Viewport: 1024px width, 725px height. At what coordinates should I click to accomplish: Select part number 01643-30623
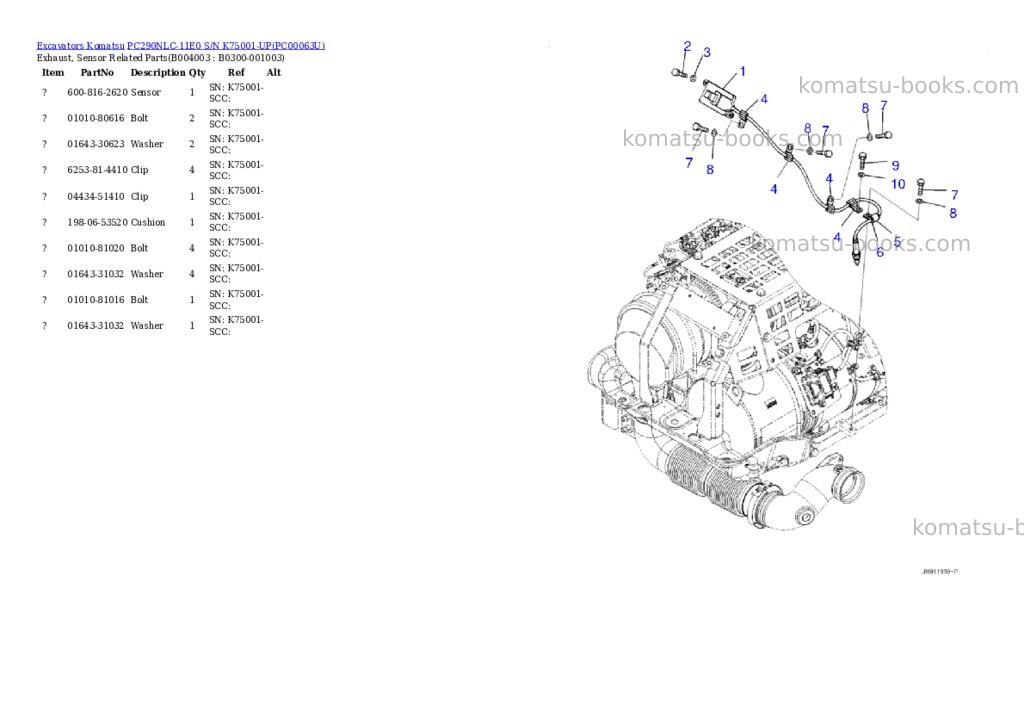[x=95, y=144]
